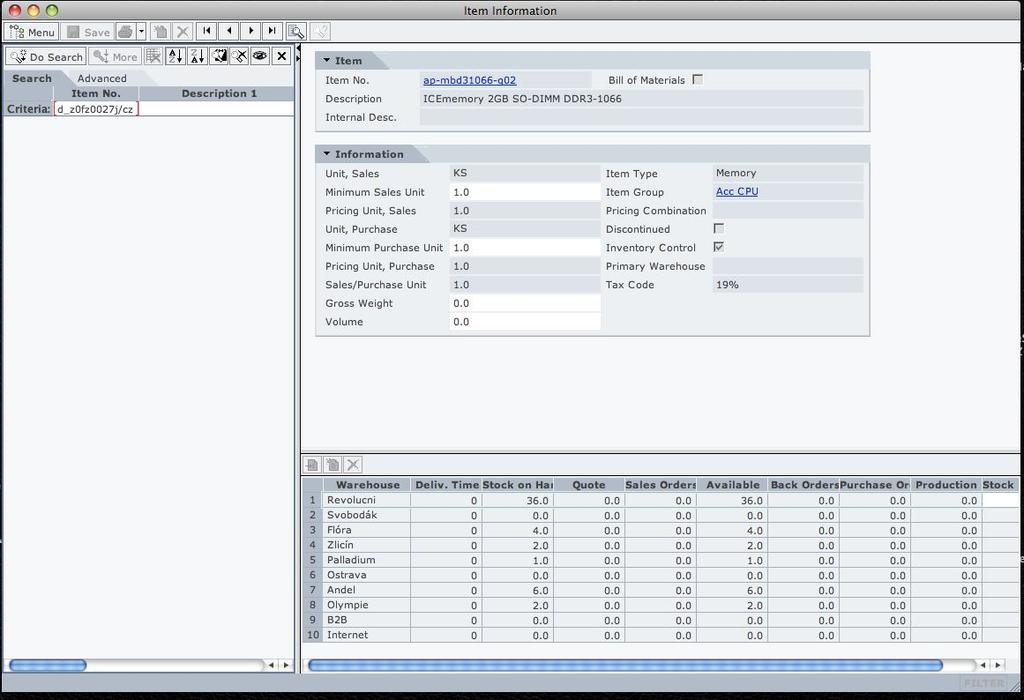Click the delete record X icon in the top toolbar

183,31
